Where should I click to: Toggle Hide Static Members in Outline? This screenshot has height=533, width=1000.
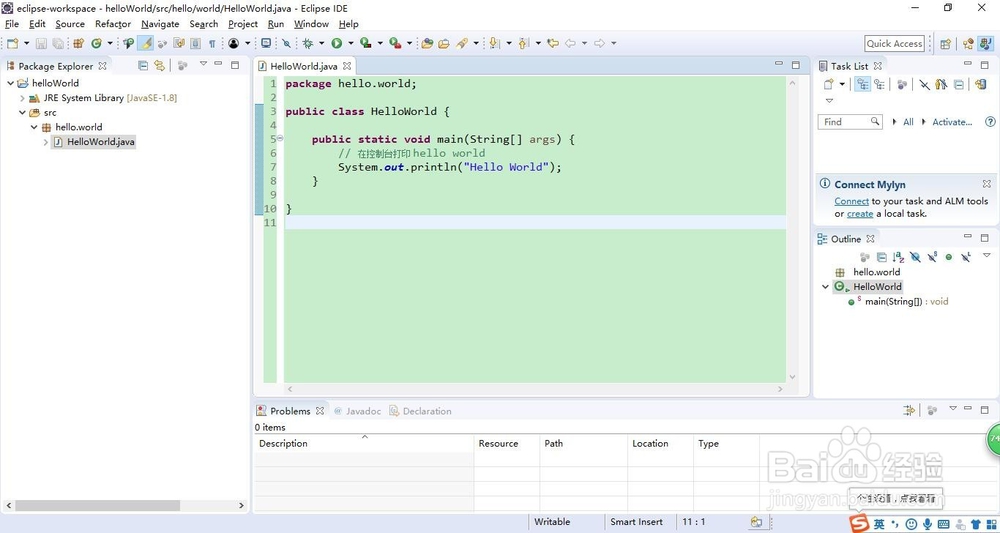932,257
